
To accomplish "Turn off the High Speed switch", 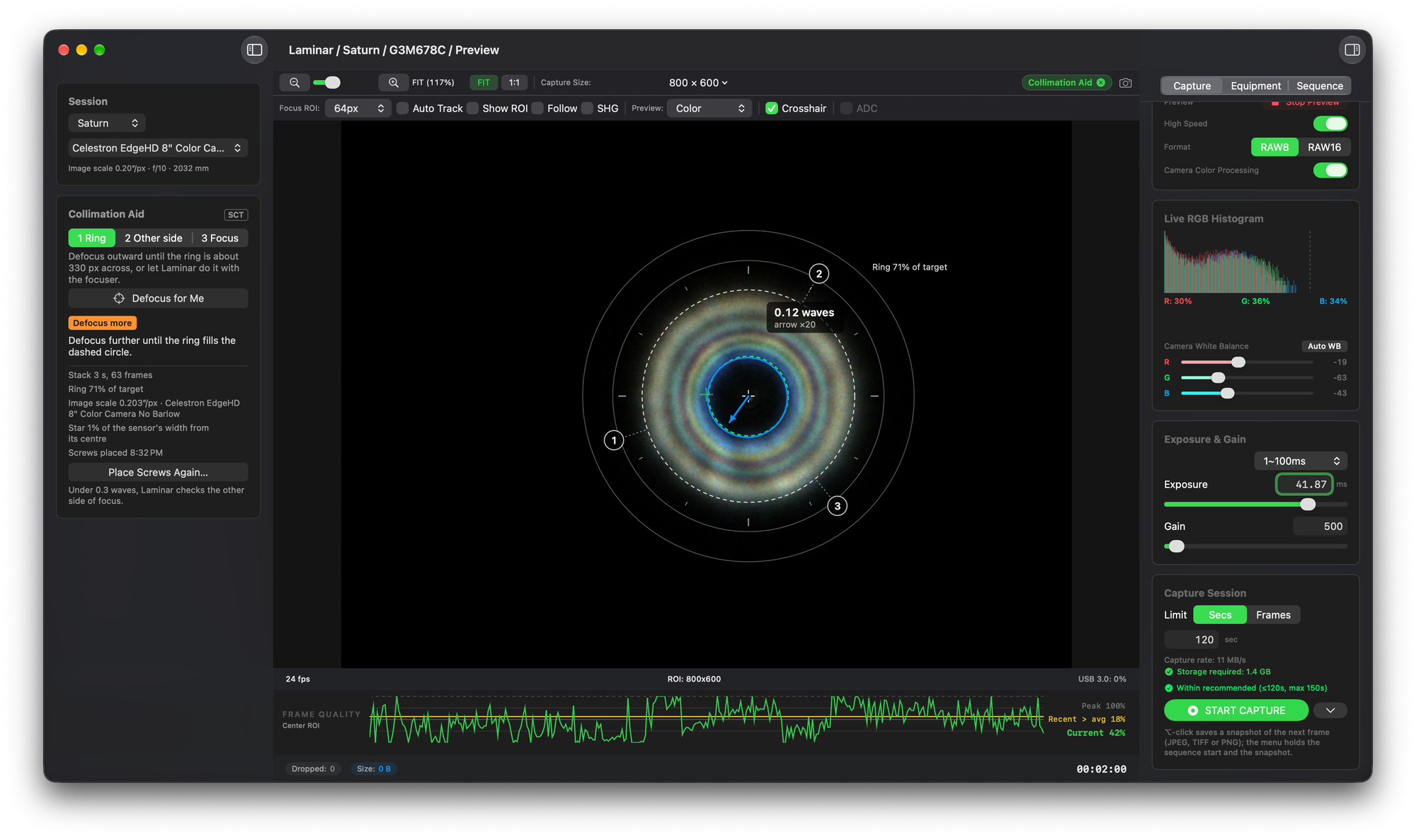I will coord(1330,124).
